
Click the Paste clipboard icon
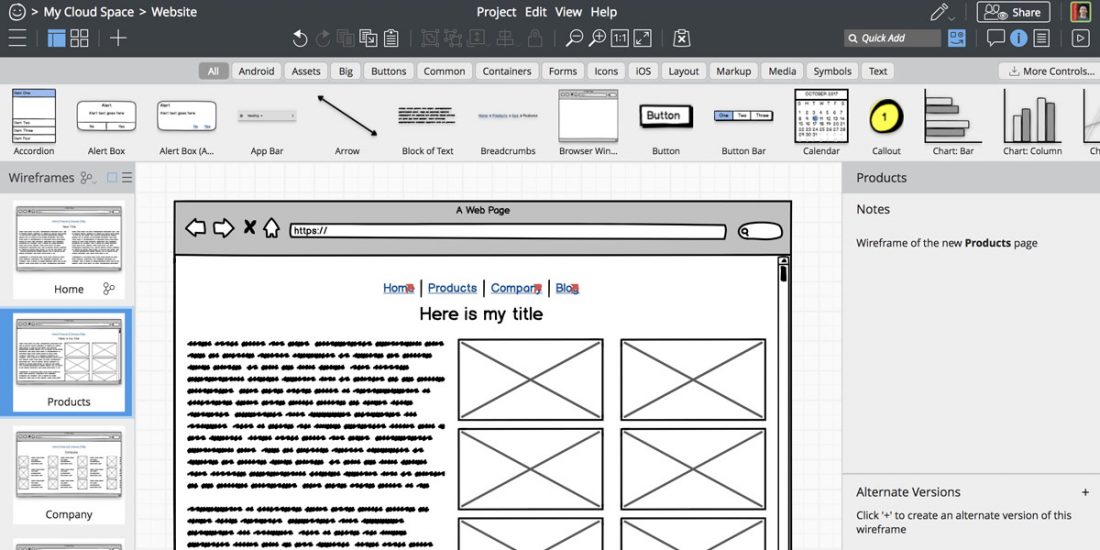pyautogui.click(x=391, y=38)
